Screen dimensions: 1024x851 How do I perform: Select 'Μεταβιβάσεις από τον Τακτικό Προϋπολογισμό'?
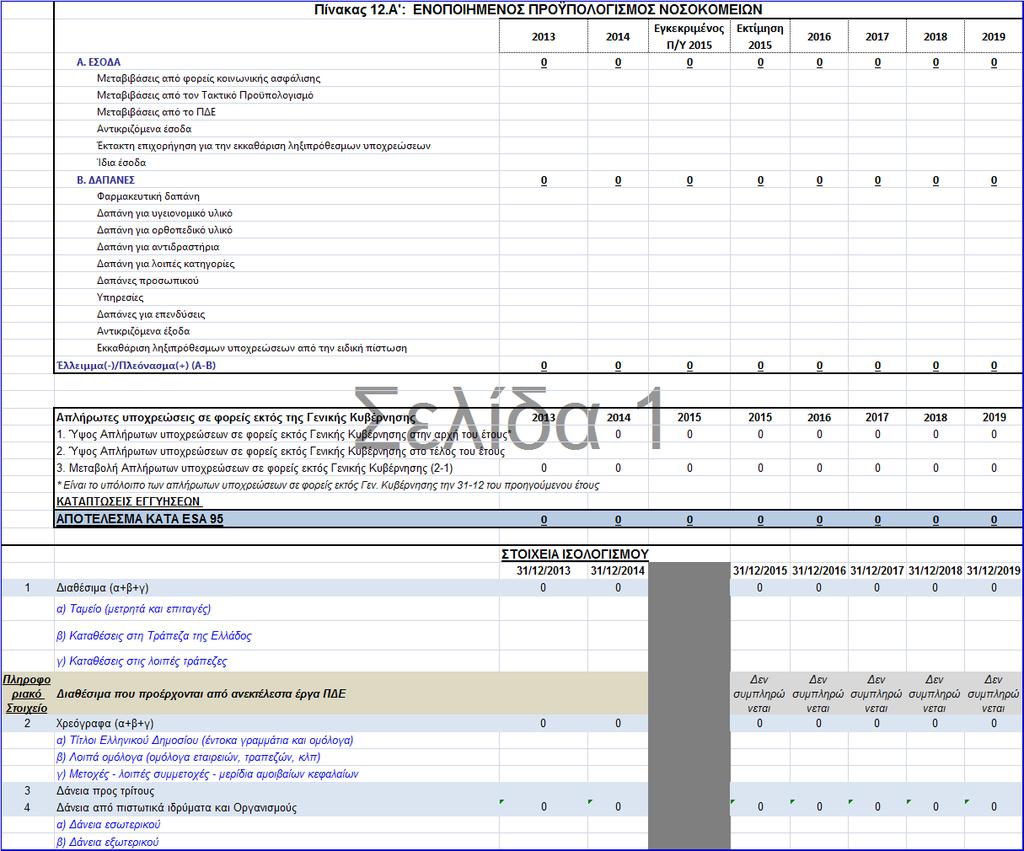coord(205,95)
